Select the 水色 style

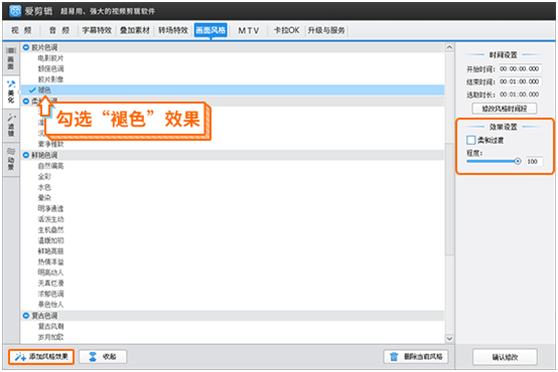44,187
